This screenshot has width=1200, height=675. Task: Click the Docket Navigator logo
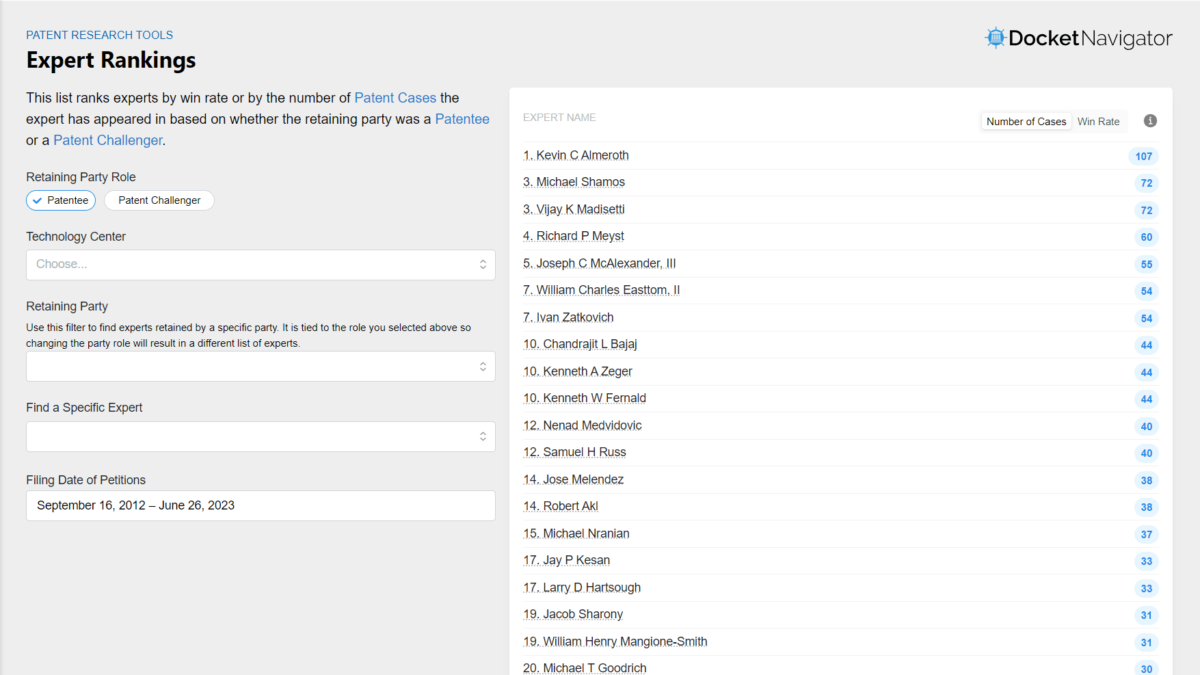tap(1078, 39)
